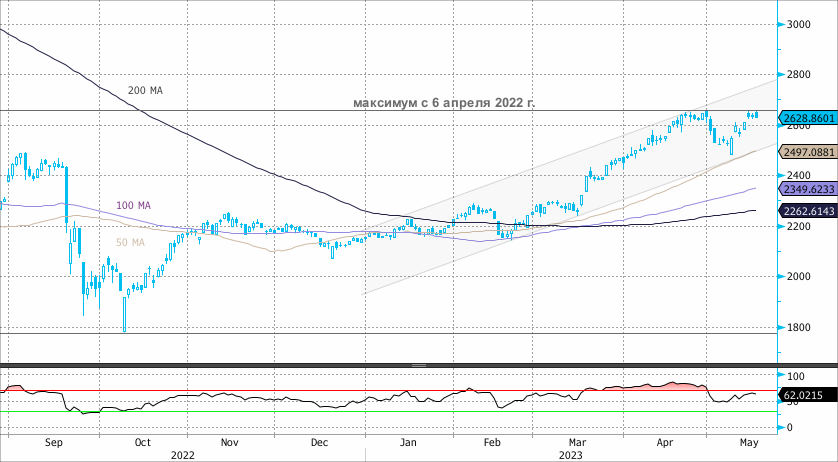The image size is (838, 462).
Task: Select the 2349.6233 100 MA value tag
Action: (x=808, y=188)
